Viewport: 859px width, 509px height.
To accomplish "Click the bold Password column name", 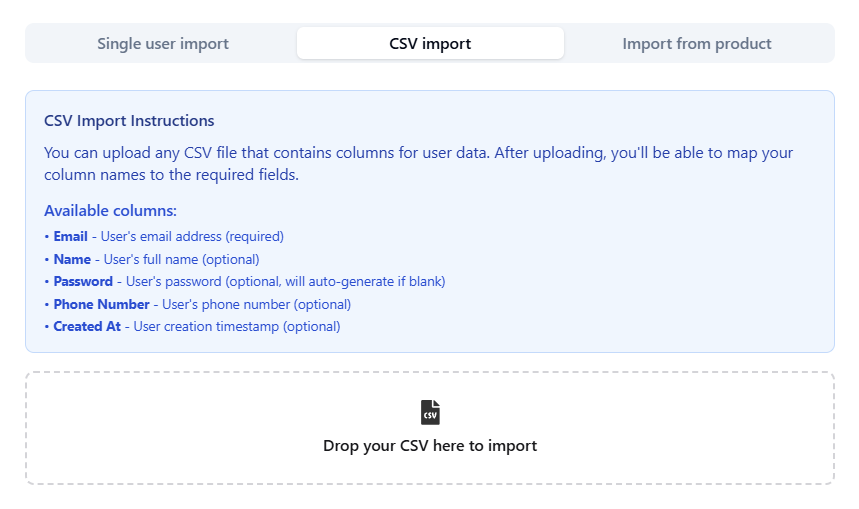I will click(x=84, y=282).
